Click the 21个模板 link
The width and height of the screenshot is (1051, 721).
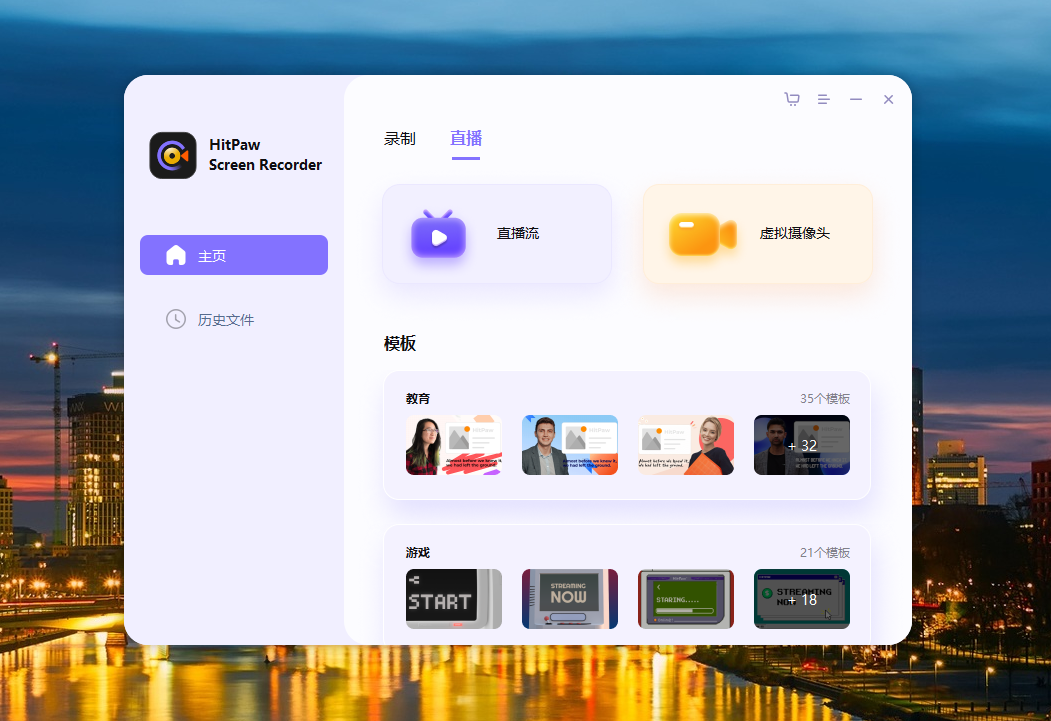pos(824,553)
